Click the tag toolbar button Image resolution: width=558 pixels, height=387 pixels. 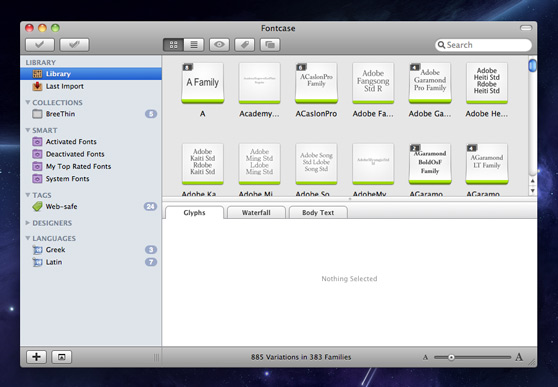tap(244, 45)
